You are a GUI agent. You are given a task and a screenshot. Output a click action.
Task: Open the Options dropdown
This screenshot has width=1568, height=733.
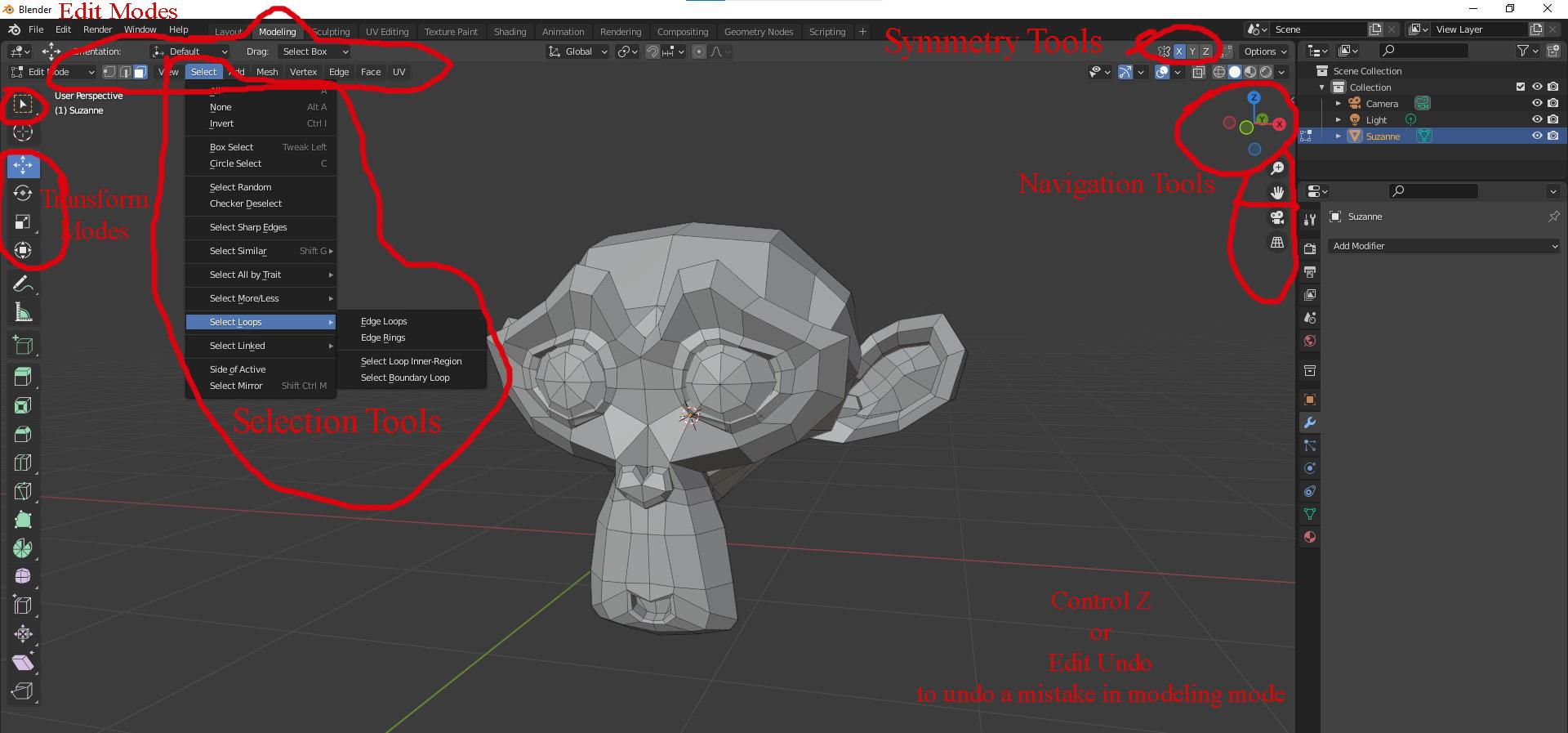pos(1265,51)
